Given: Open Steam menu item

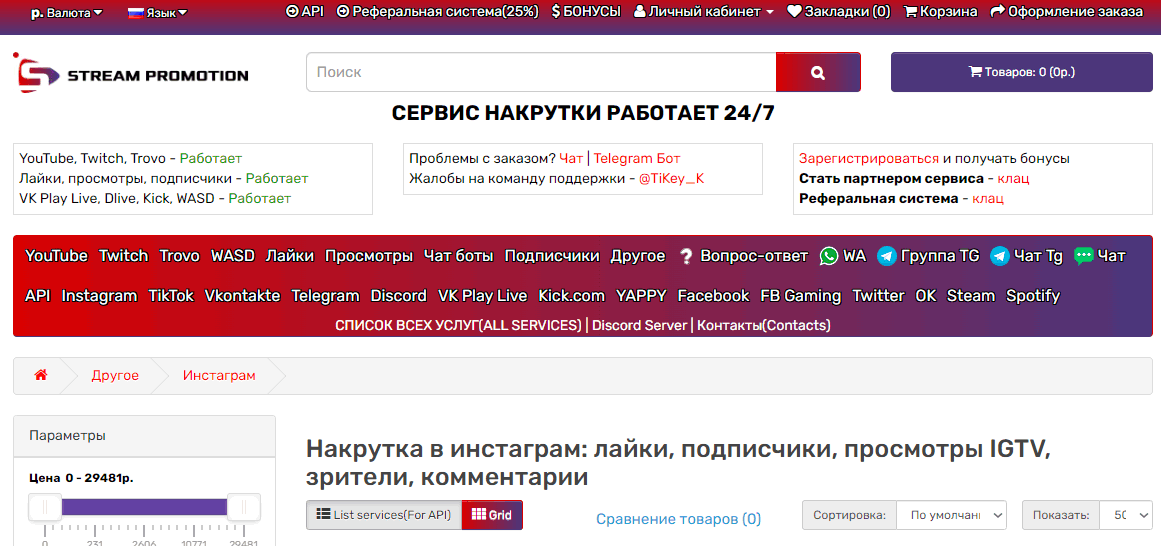Looking at the screenshot, I should click(x=971, y=296).
